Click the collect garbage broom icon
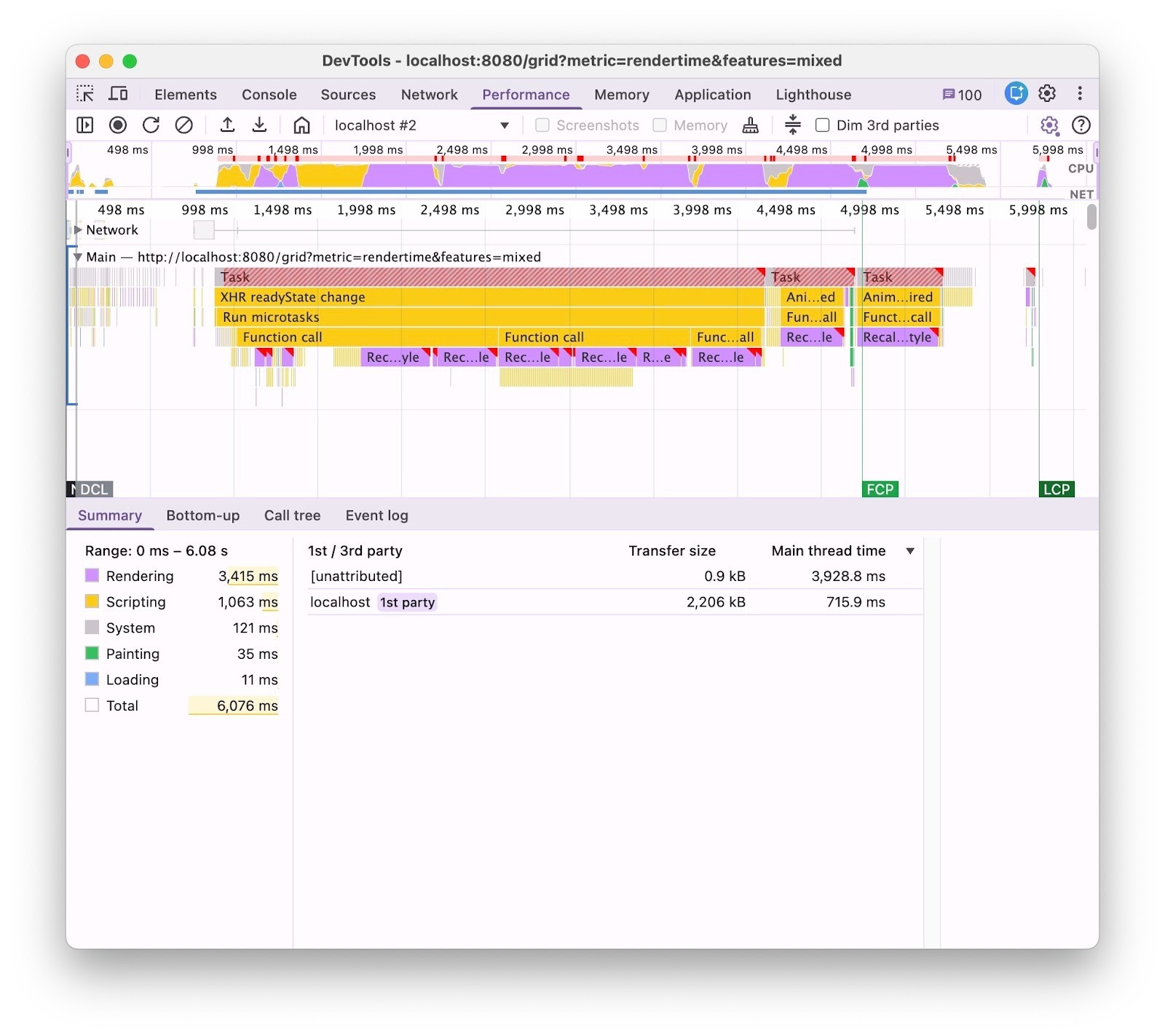This screenshot has height=1036, width=1165. [x=750, y=125]
